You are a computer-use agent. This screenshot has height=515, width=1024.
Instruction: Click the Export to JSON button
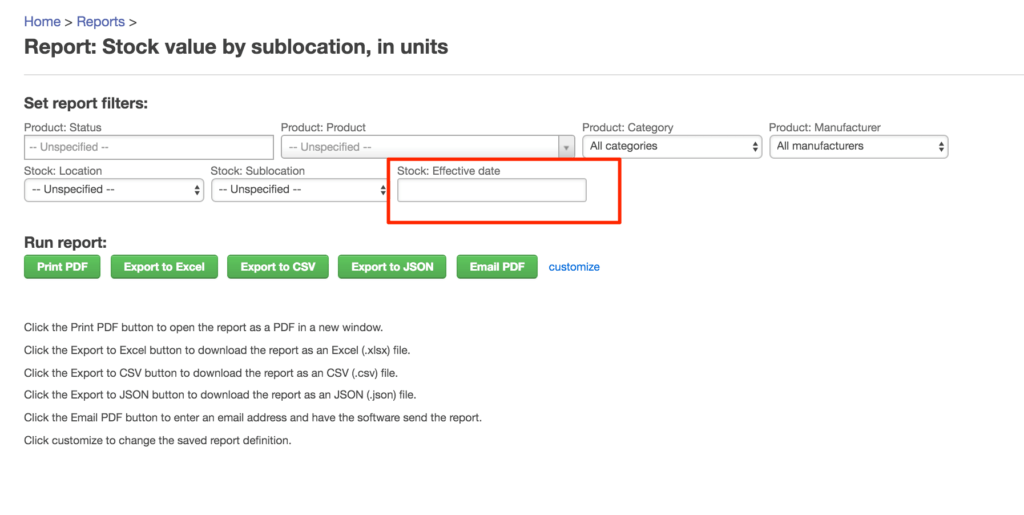pyautogui.click(x=392, y=267)
